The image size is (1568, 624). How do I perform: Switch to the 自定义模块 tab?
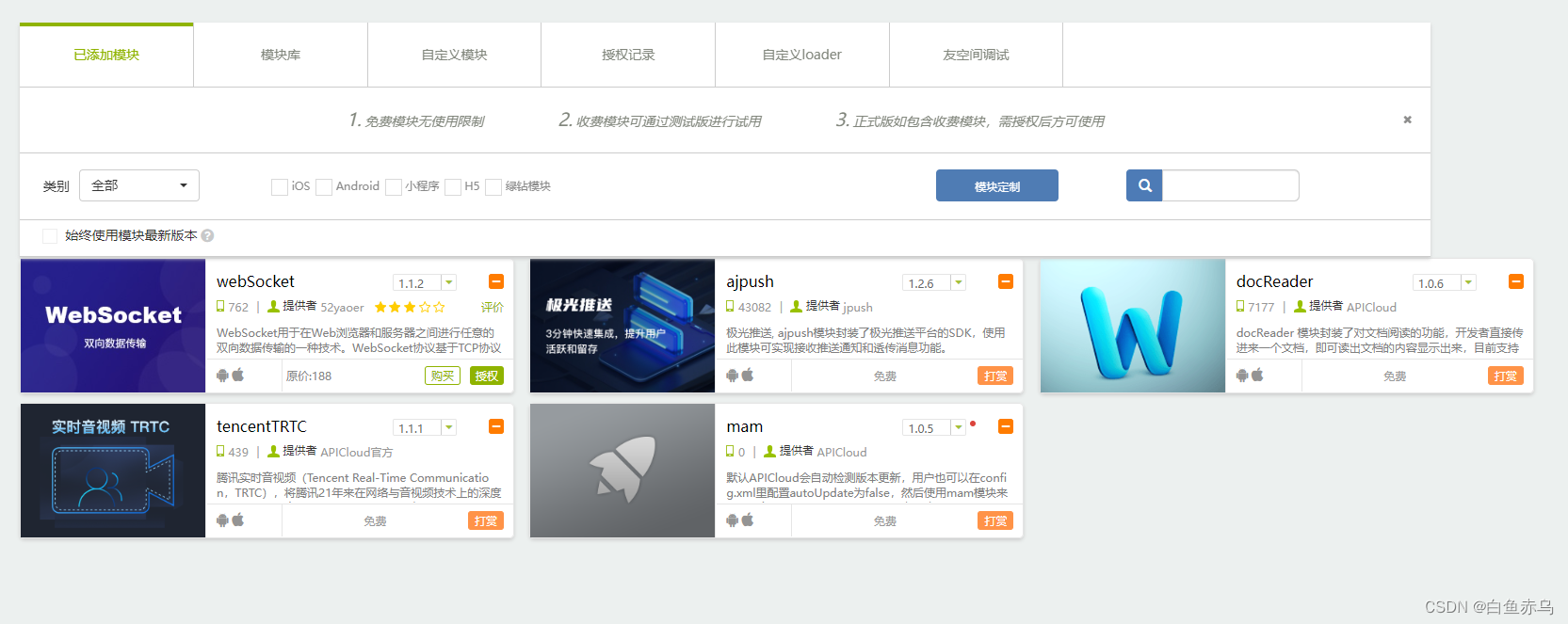coord(454,55)
